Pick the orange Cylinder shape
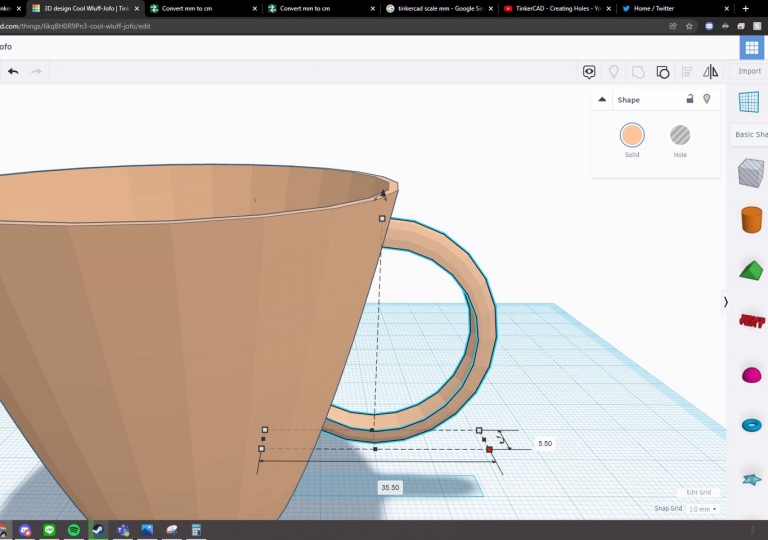Screen dimensions: 768x540 (751, 220)
